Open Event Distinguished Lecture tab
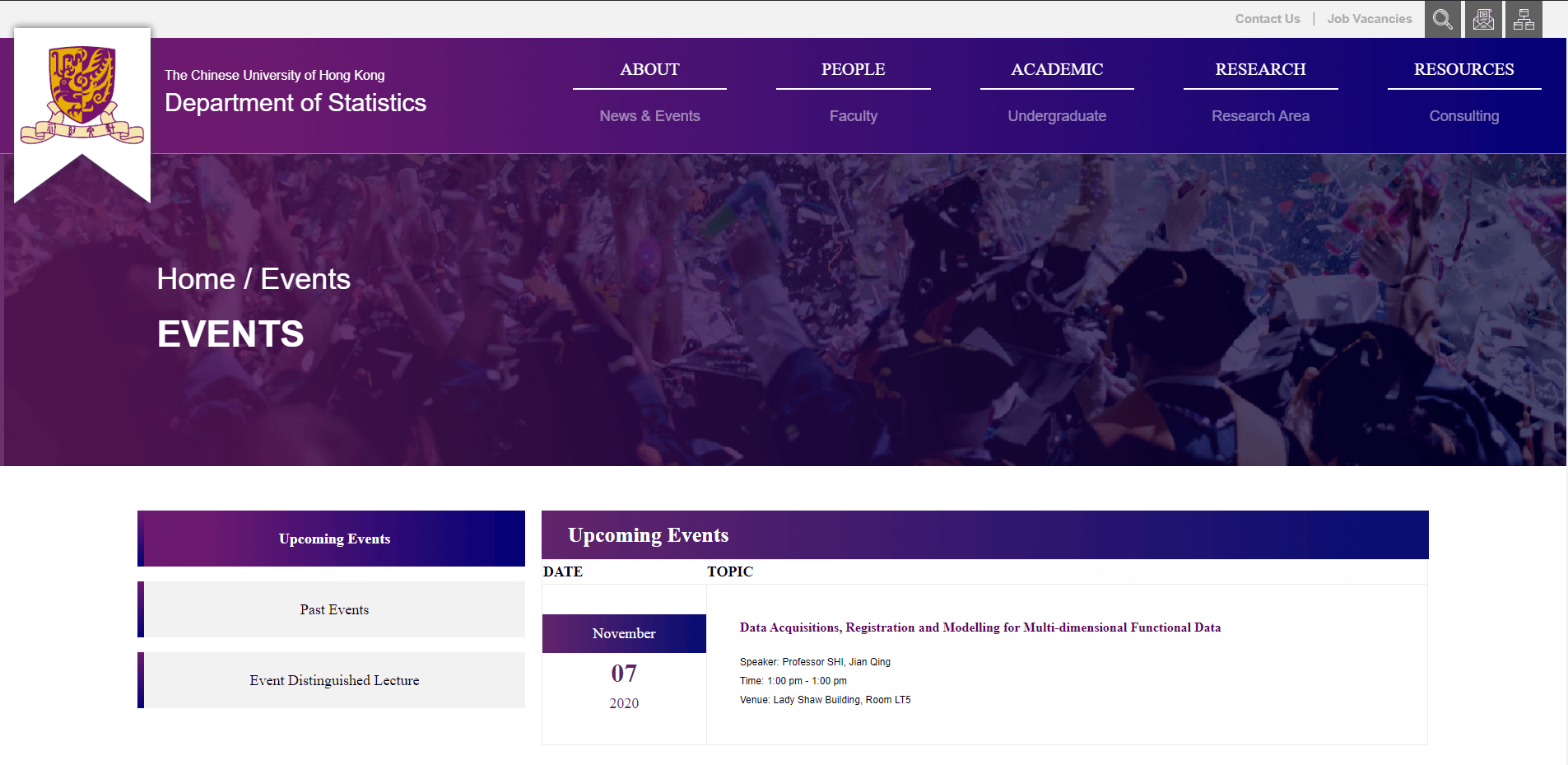This screenshot has height=765, width=1568. click(334, 681)
